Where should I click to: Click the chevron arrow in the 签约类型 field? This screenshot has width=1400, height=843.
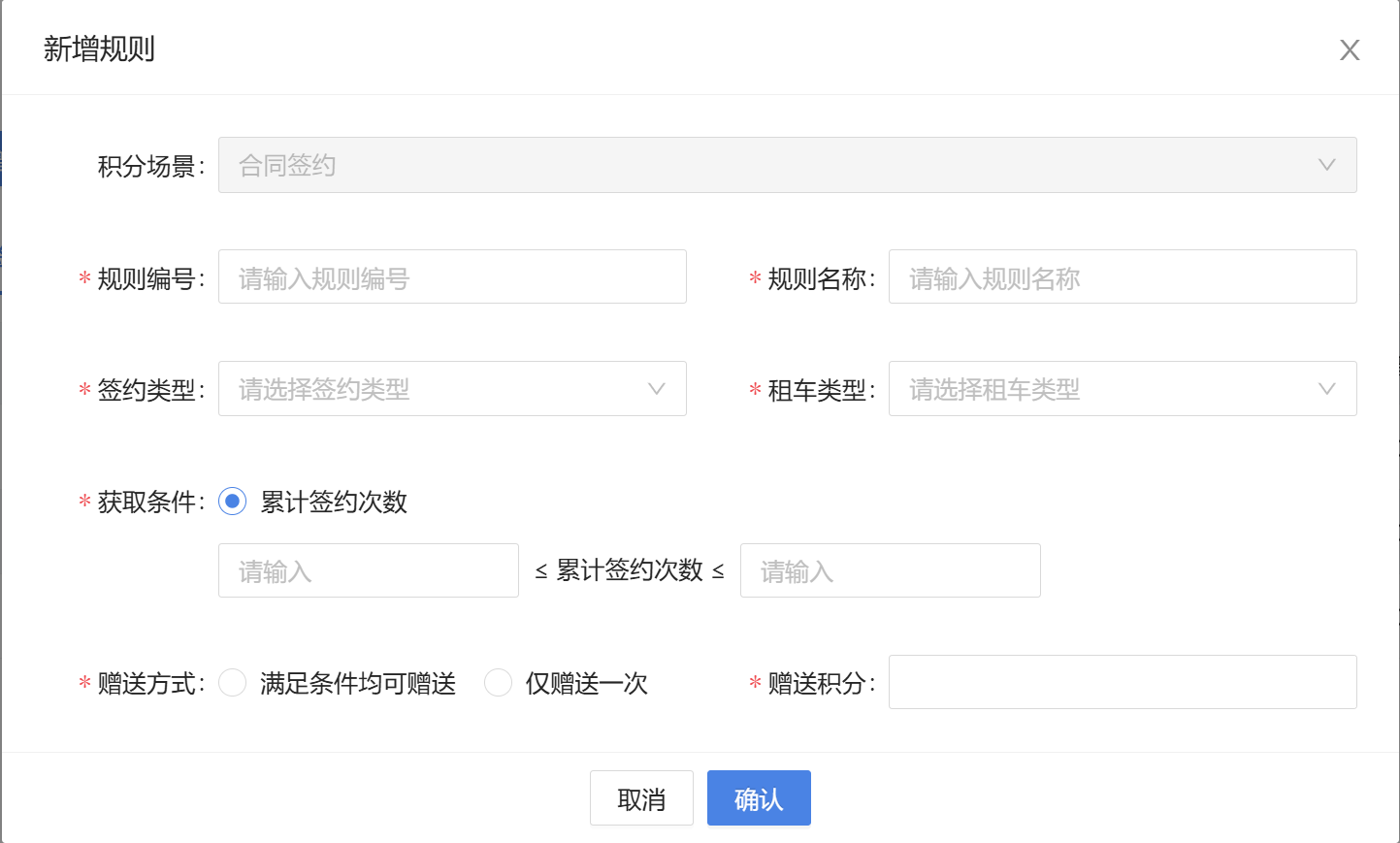point(656,389)
